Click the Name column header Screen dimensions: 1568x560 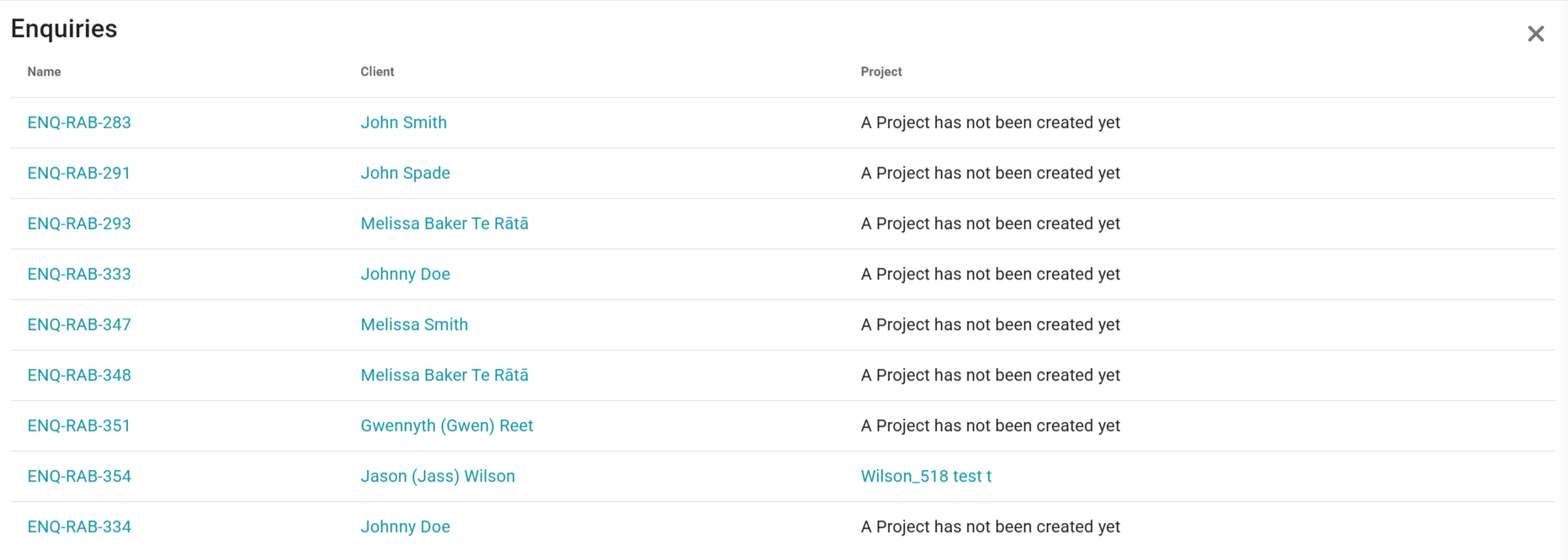tap(44, 72)
